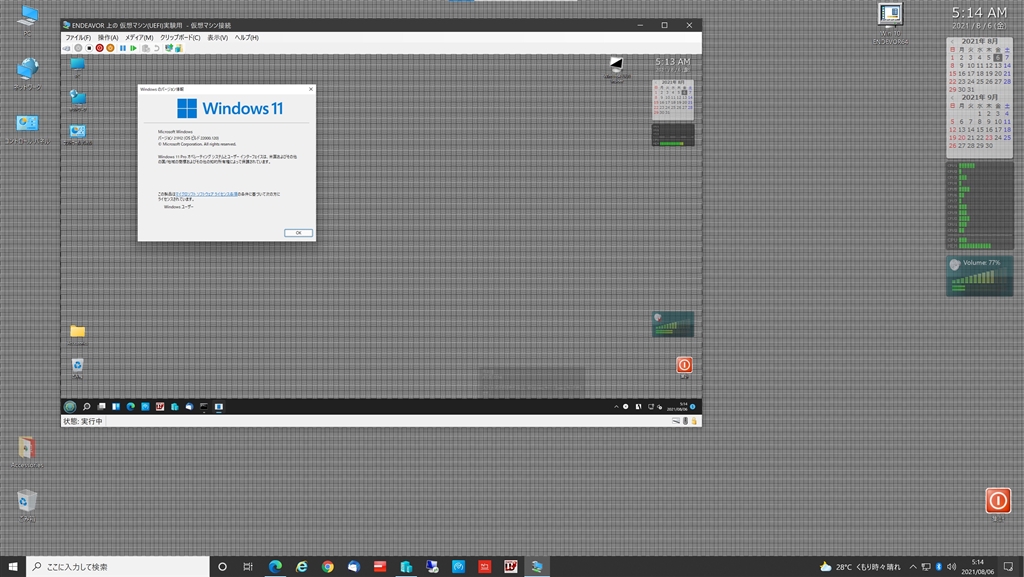Expand the host system tray hidden icons chevron
This screenshot has height=577, width=1024.
tap(912, 567)
